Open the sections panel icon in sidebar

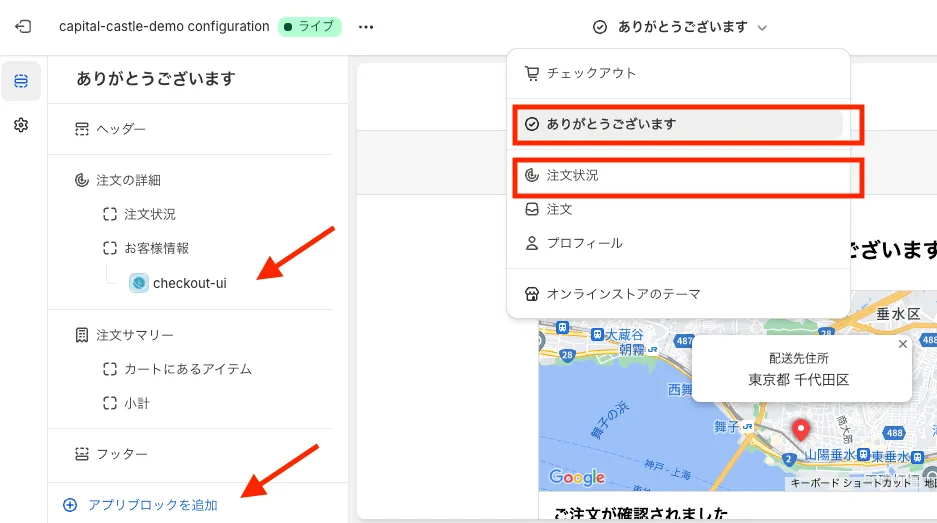(21, 81)
